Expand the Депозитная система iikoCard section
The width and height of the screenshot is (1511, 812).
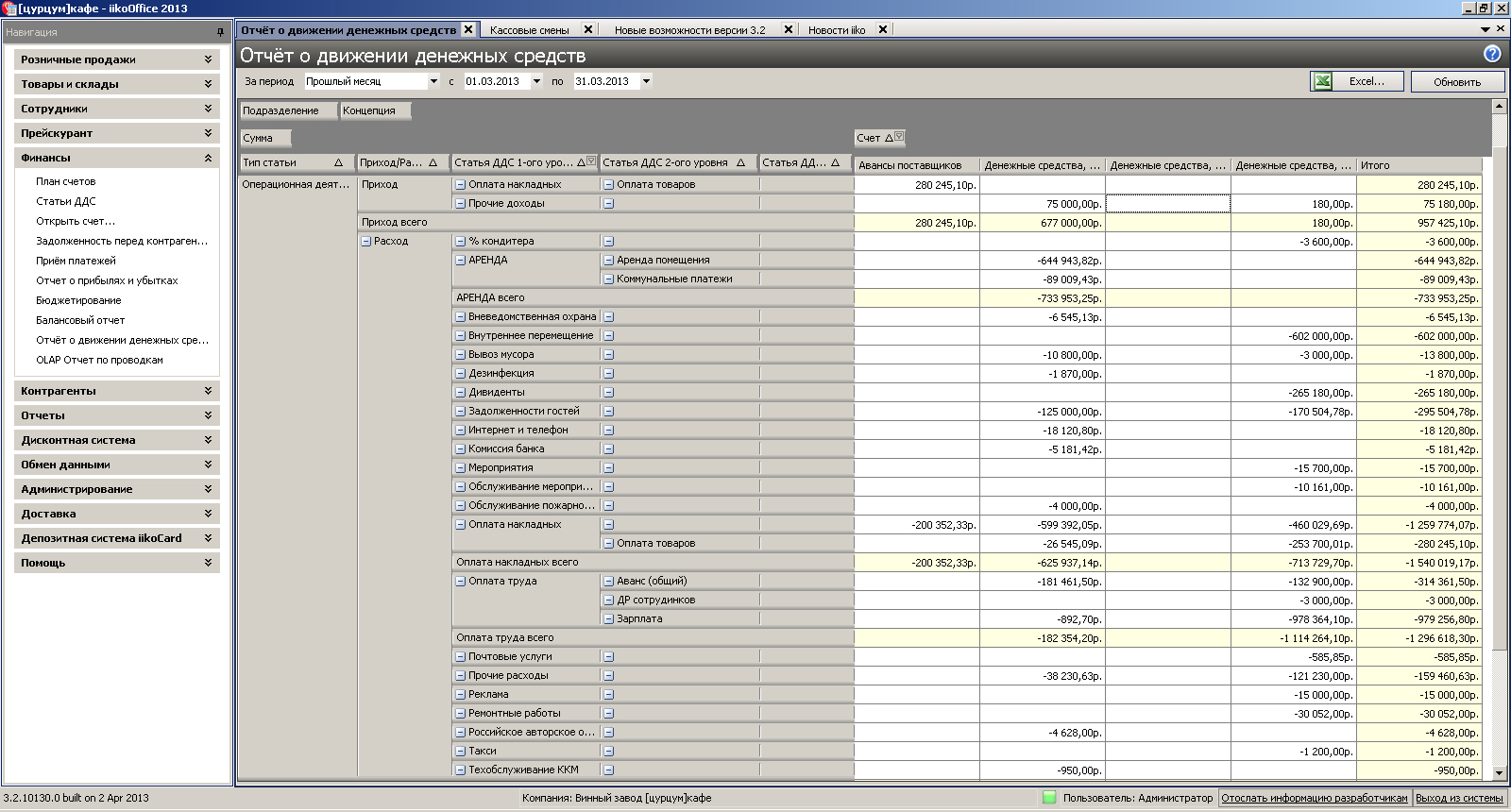(117, 538)
